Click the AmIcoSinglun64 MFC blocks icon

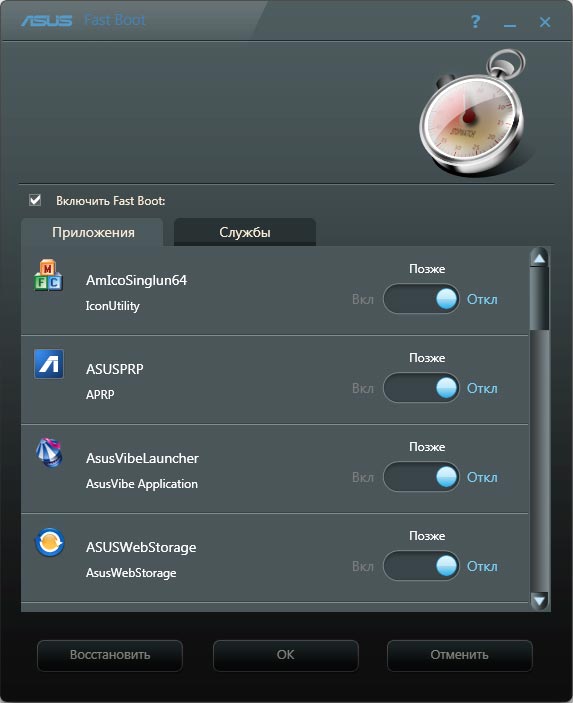pyautogui.click(x=48, y=275)
